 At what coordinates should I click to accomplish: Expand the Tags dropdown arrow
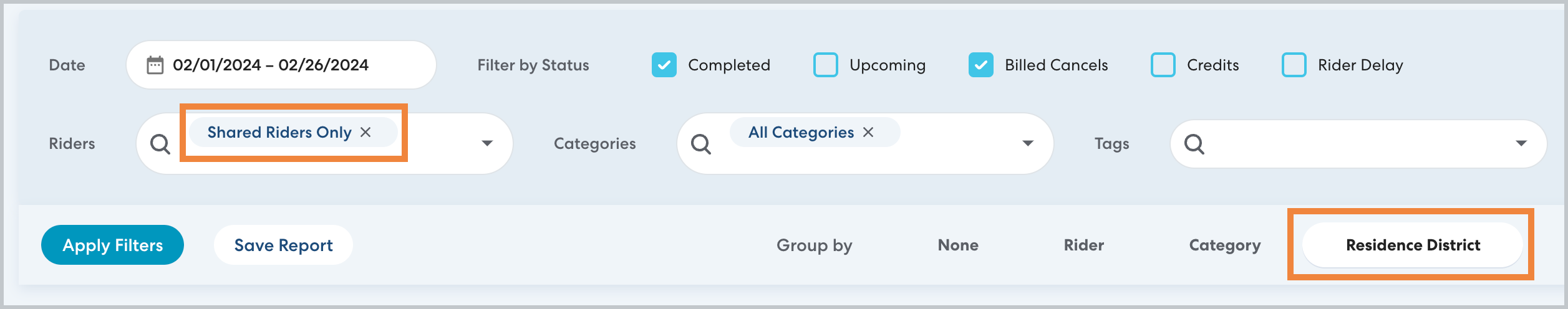(1521, 143)
